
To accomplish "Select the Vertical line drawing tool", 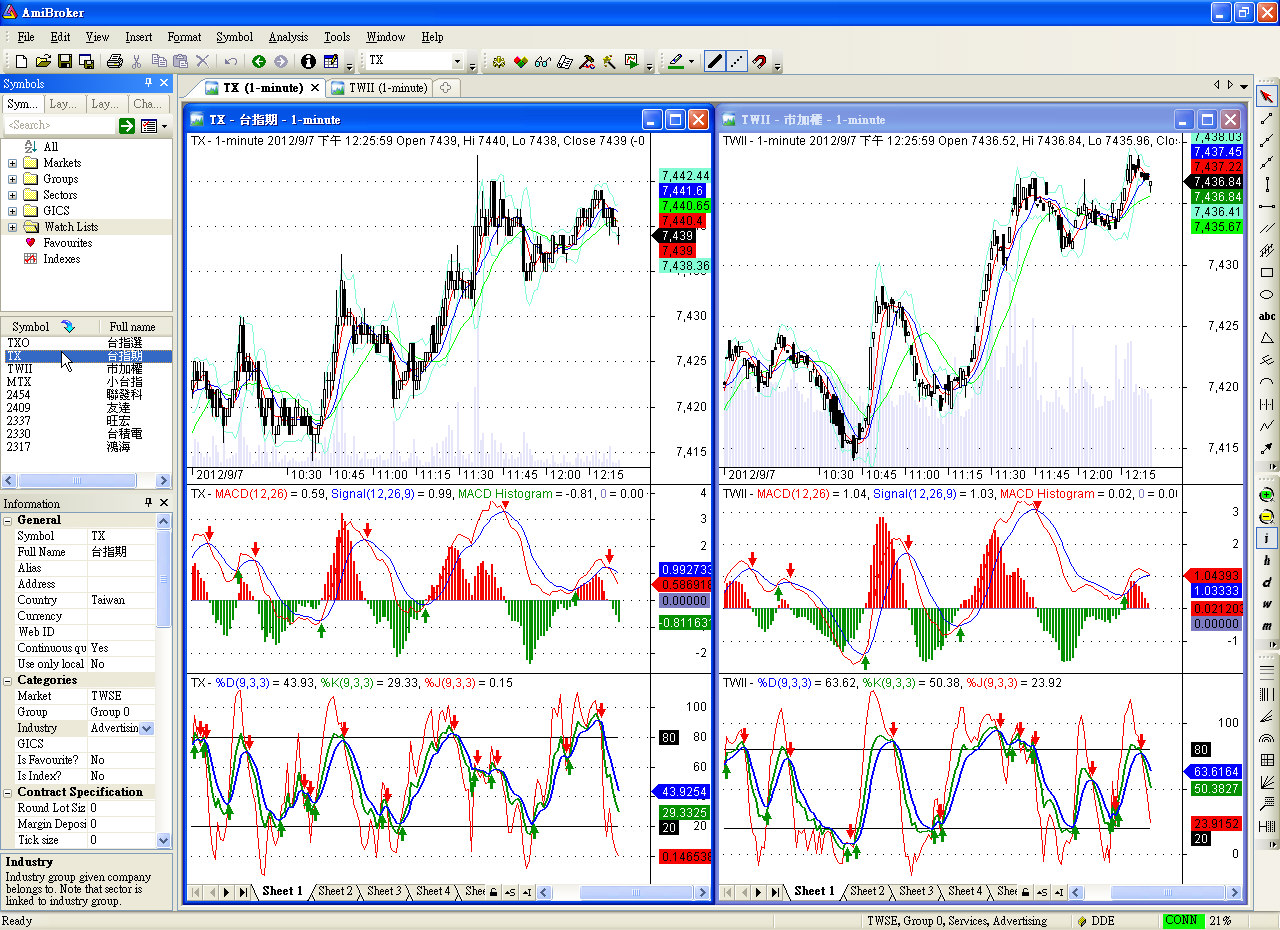I will pos(1267,184).
